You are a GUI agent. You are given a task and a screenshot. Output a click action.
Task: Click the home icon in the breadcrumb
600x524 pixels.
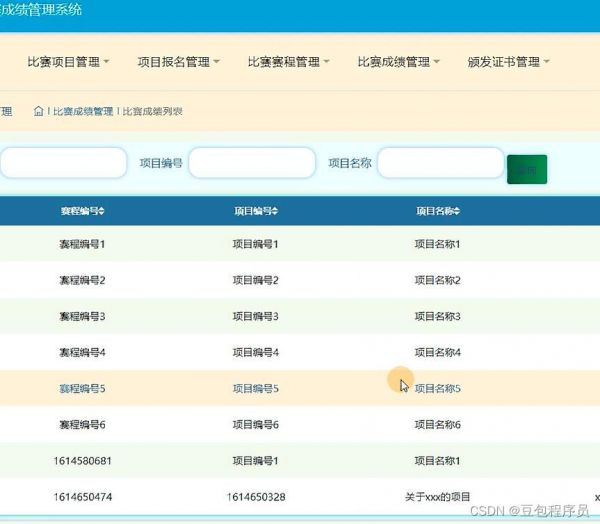(38, 111)
